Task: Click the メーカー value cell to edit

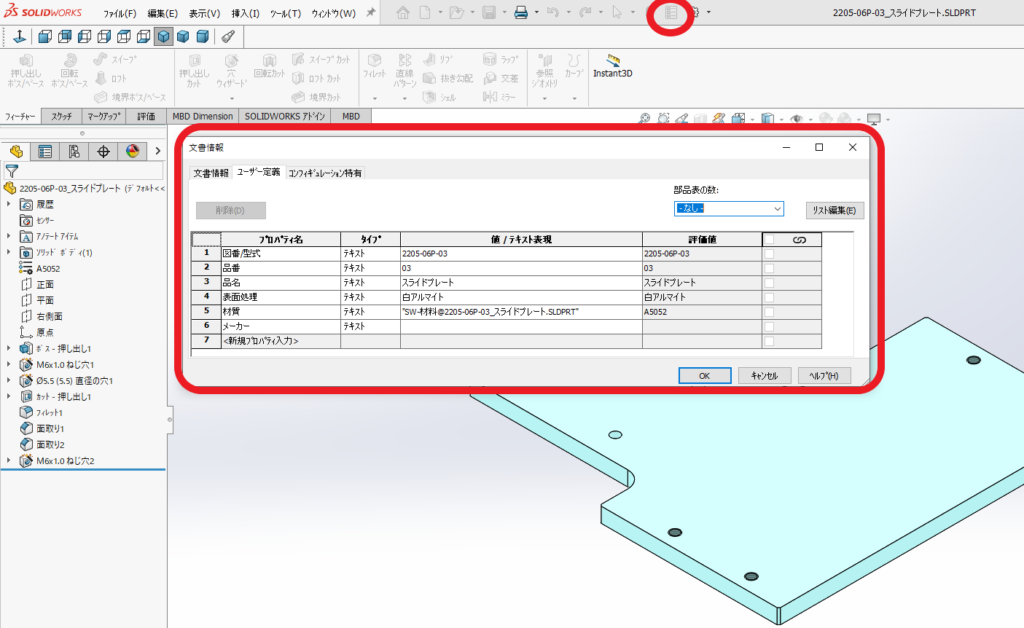Action: [x=520, y=326]
